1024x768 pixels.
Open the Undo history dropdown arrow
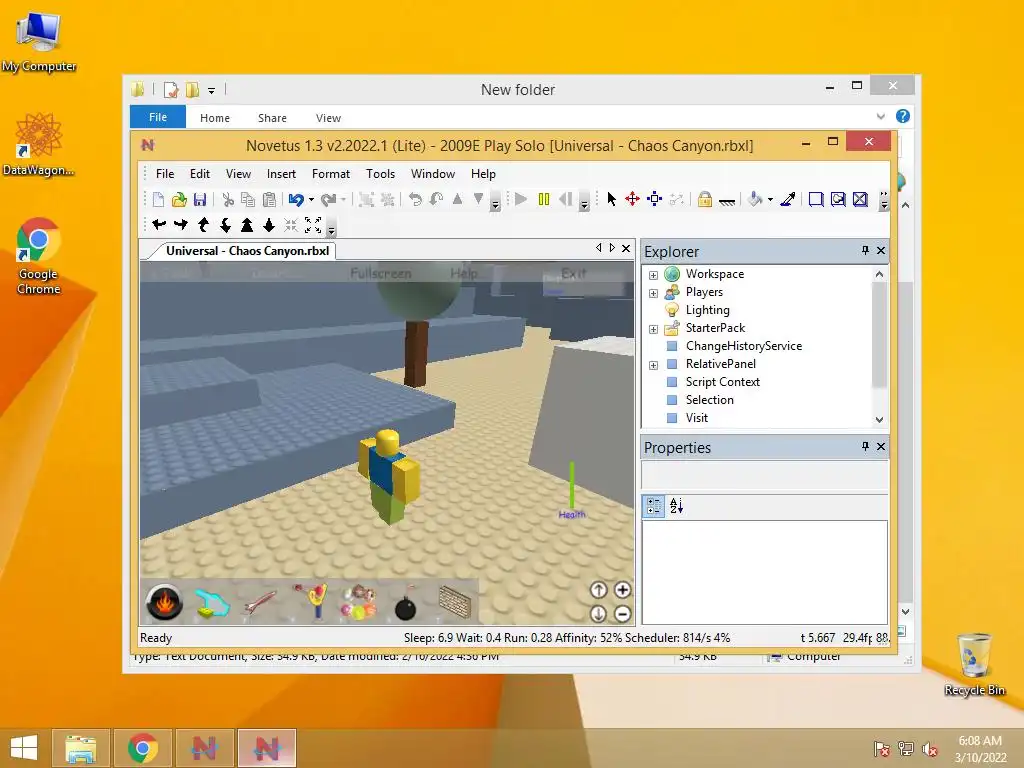312,200
